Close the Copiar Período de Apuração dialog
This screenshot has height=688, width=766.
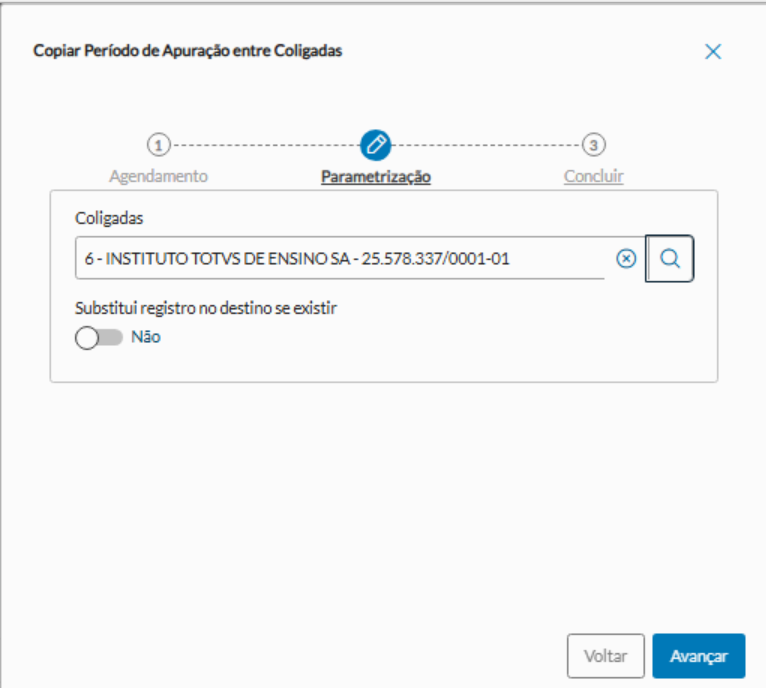coord(713,52)
